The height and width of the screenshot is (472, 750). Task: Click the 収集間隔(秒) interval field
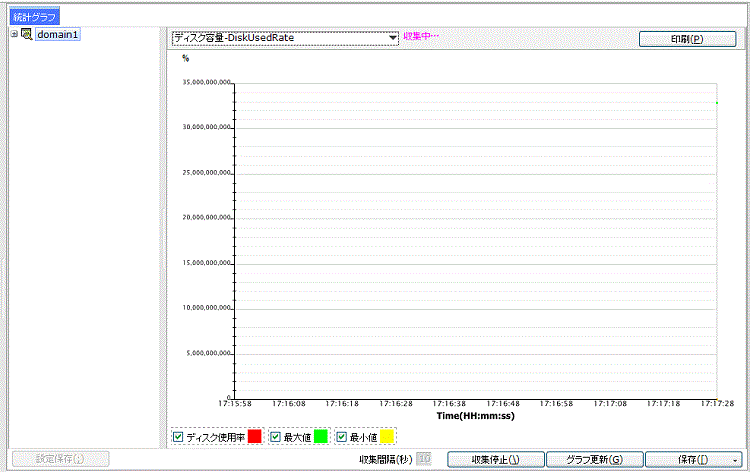coord(423,459)
